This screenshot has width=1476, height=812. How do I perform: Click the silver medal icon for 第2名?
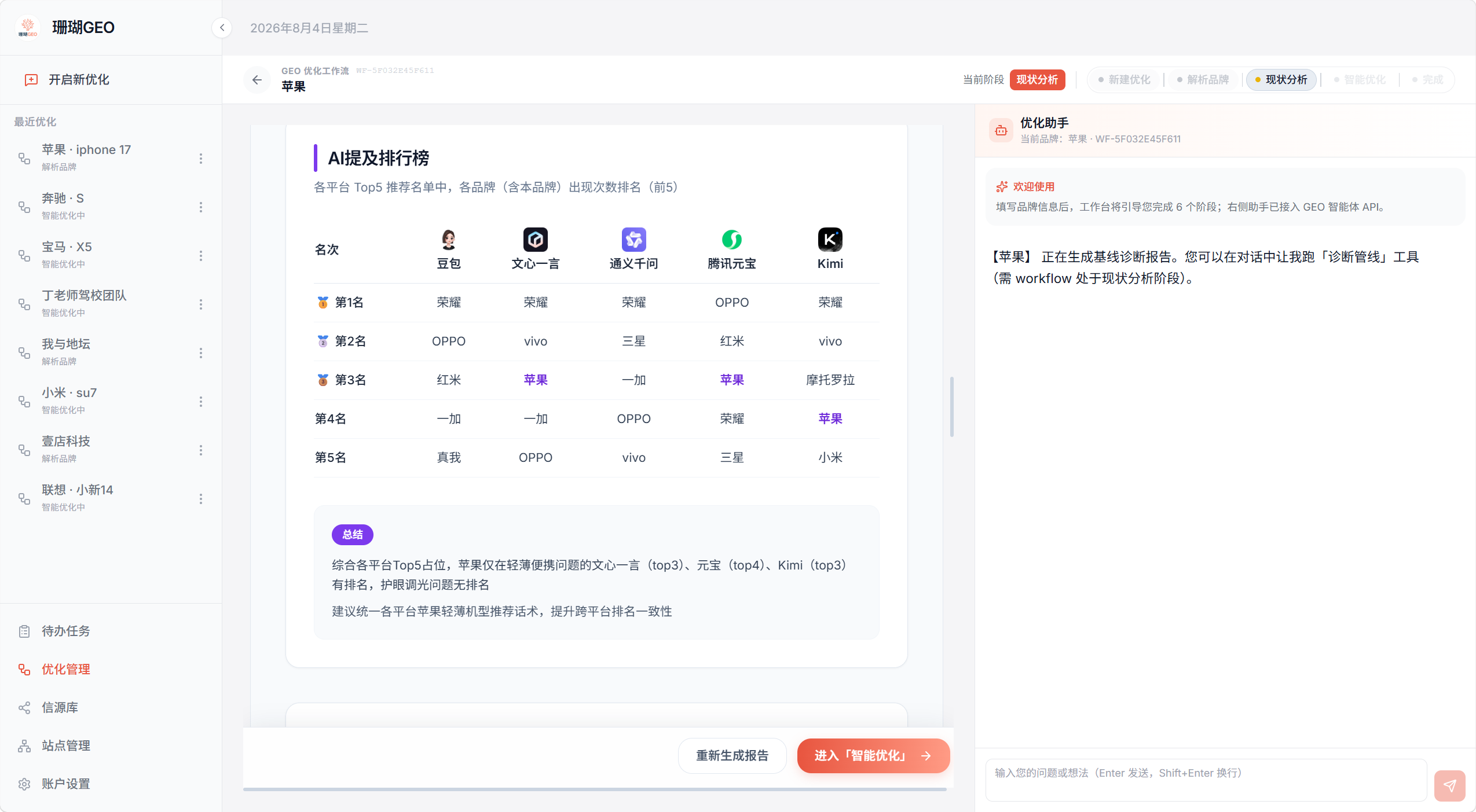323,341
